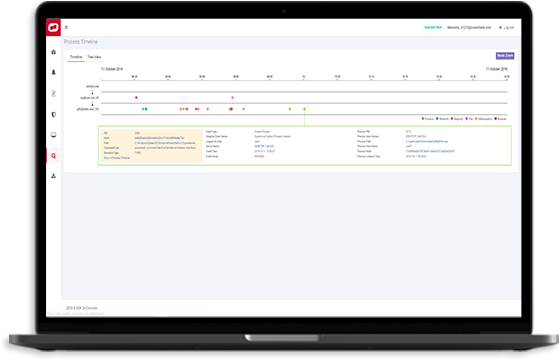Image resolution: width=560 pixels, height=361 pixels.
Task: Open the Device Name link value
Action: [264, 146]
